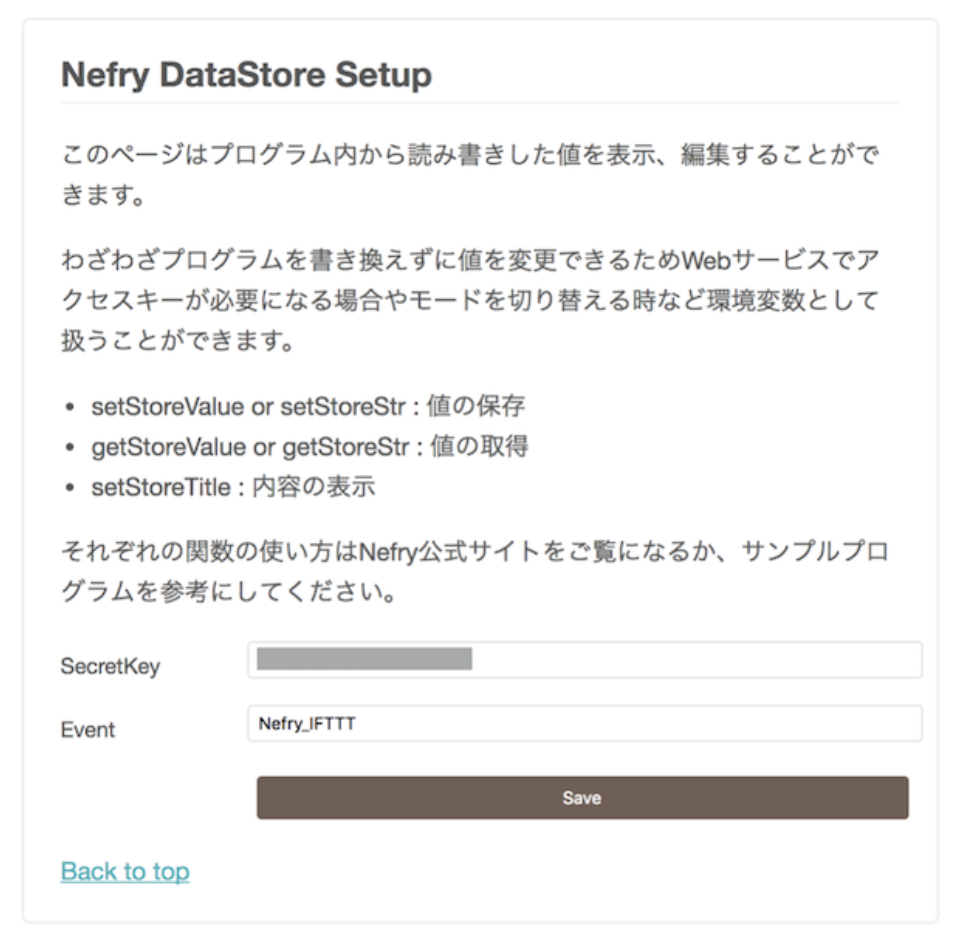Click the Save button

pos(583,798)
